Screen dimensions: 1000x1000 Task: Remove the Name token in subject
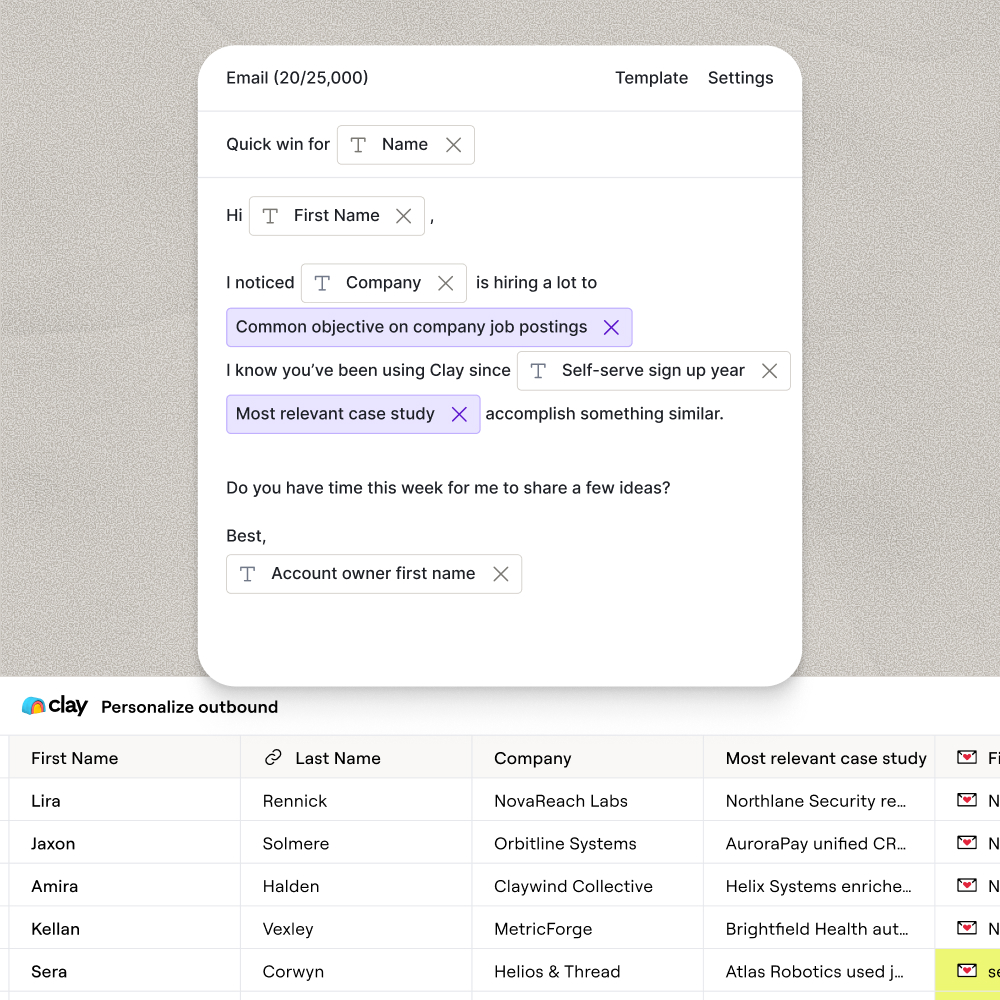point(453,145)
